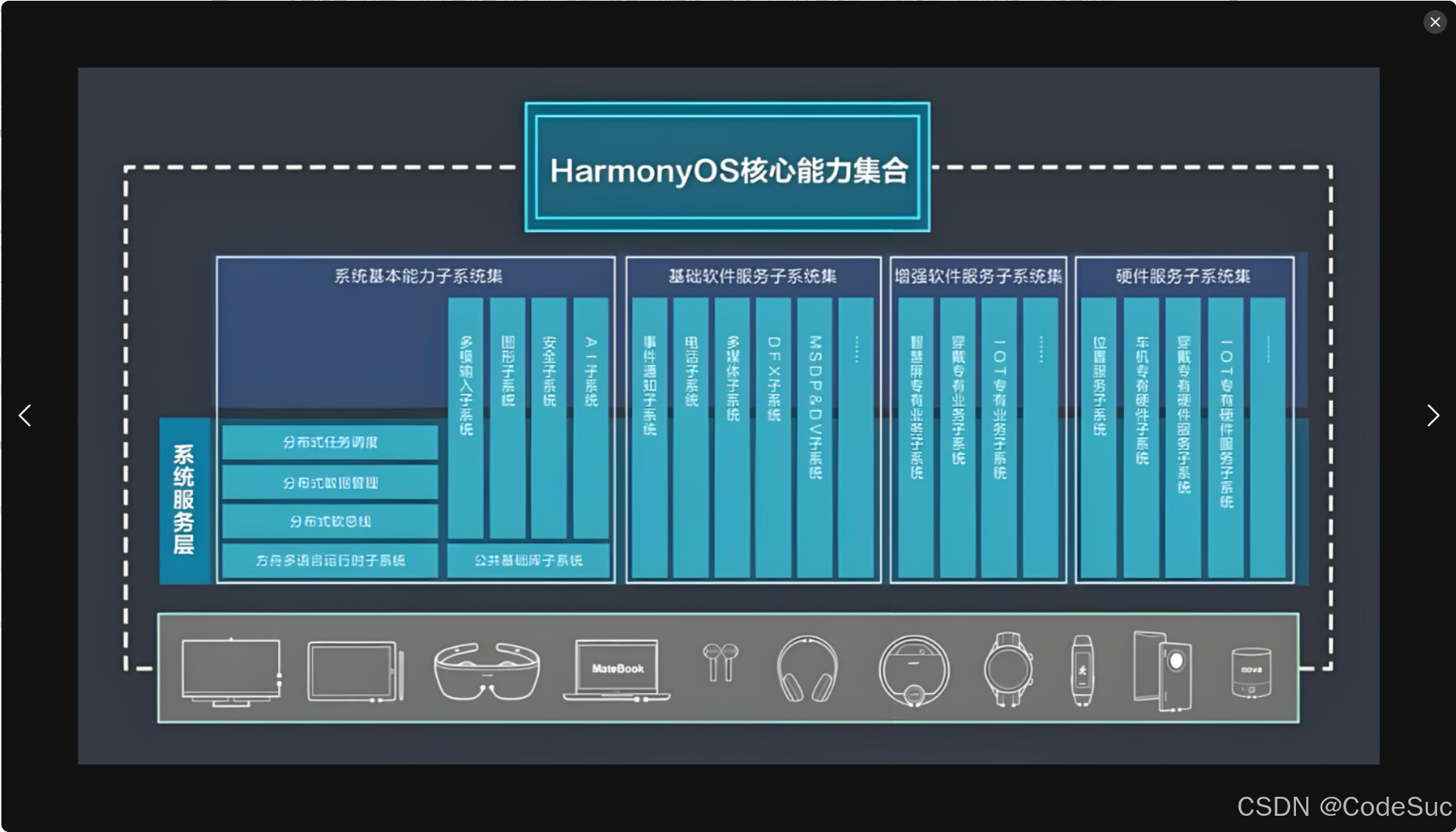Select the smartwatch icon

point(1010,670)
